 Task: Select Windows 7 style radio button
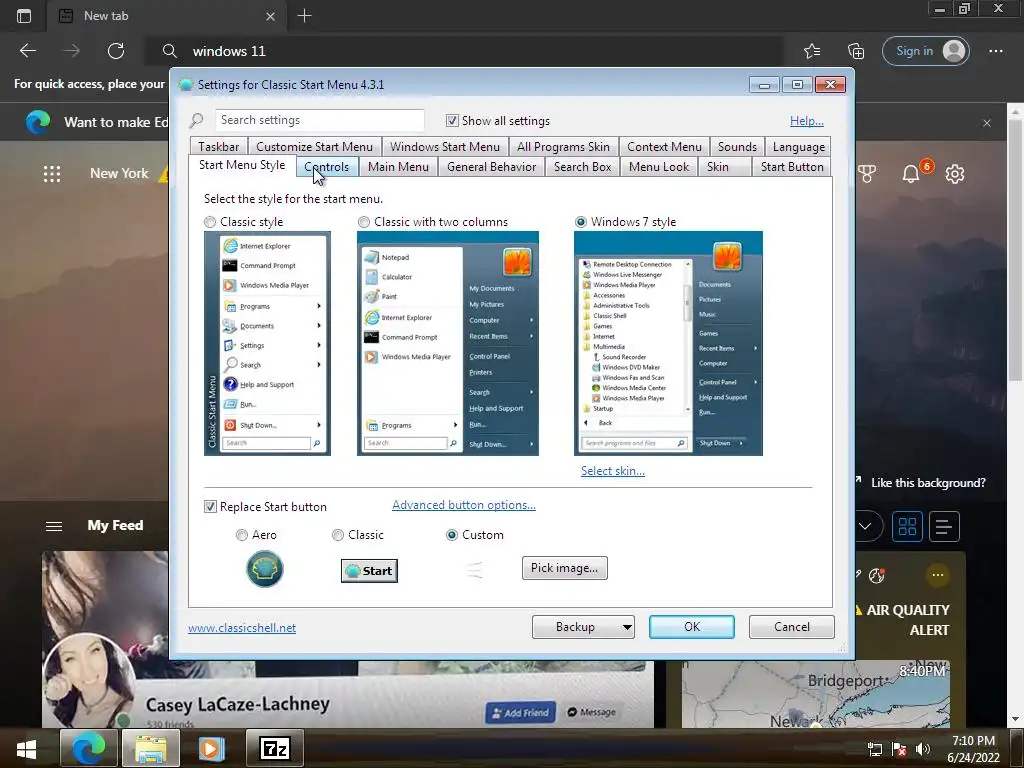581,222
